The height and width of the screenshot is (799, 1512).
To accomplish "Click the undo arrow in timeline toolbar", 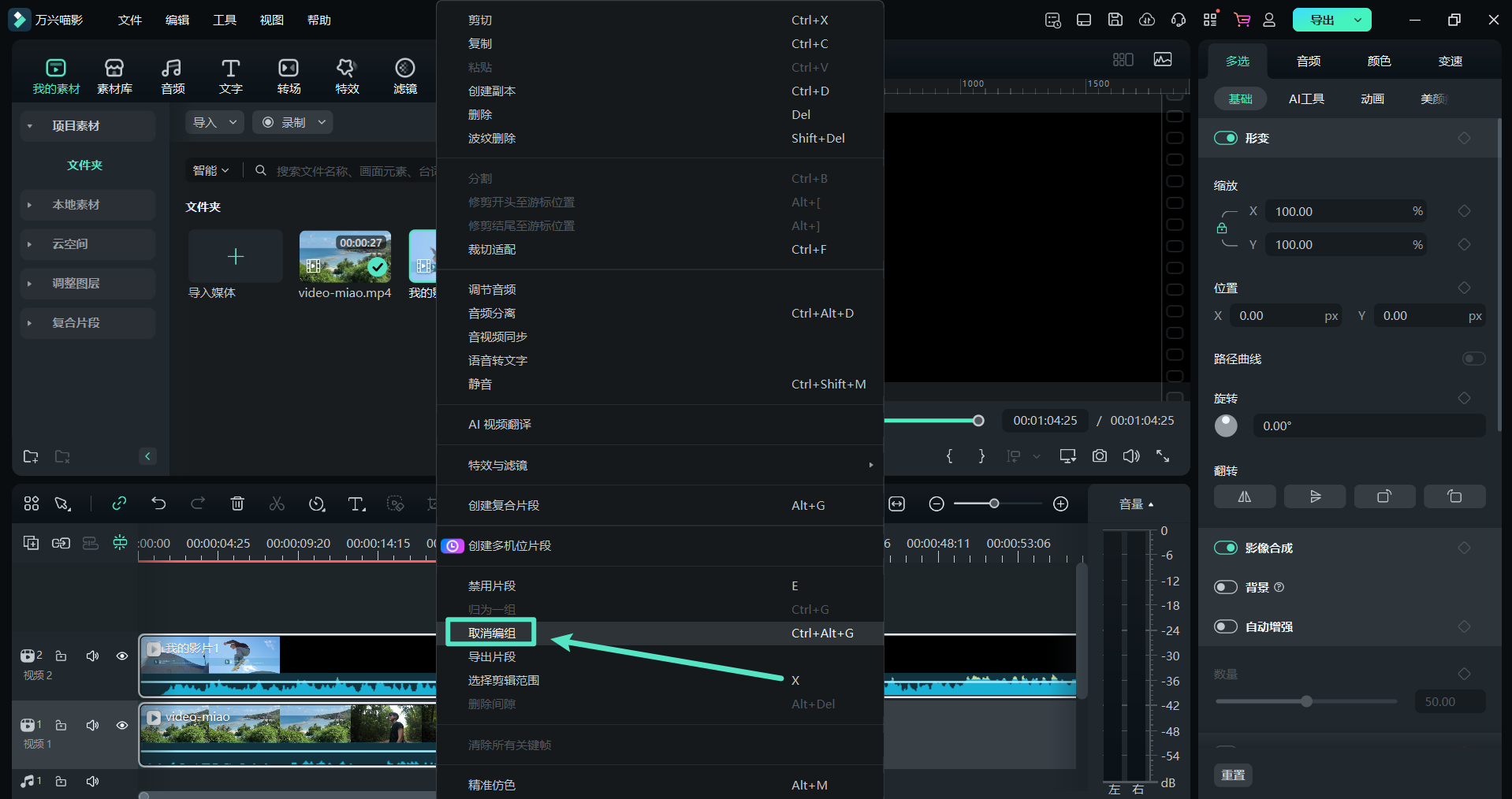I will [158, 504].
